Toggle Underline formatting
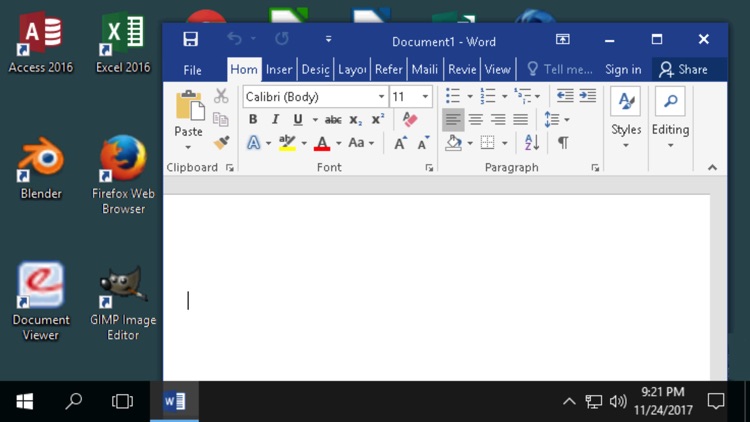 click(x=298, y=119)
